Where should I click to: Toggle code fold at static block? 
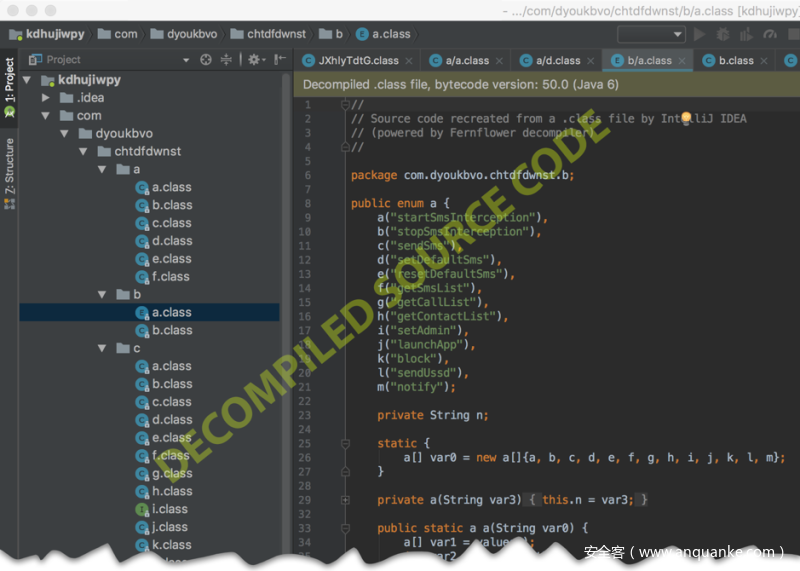pos(345,443)
